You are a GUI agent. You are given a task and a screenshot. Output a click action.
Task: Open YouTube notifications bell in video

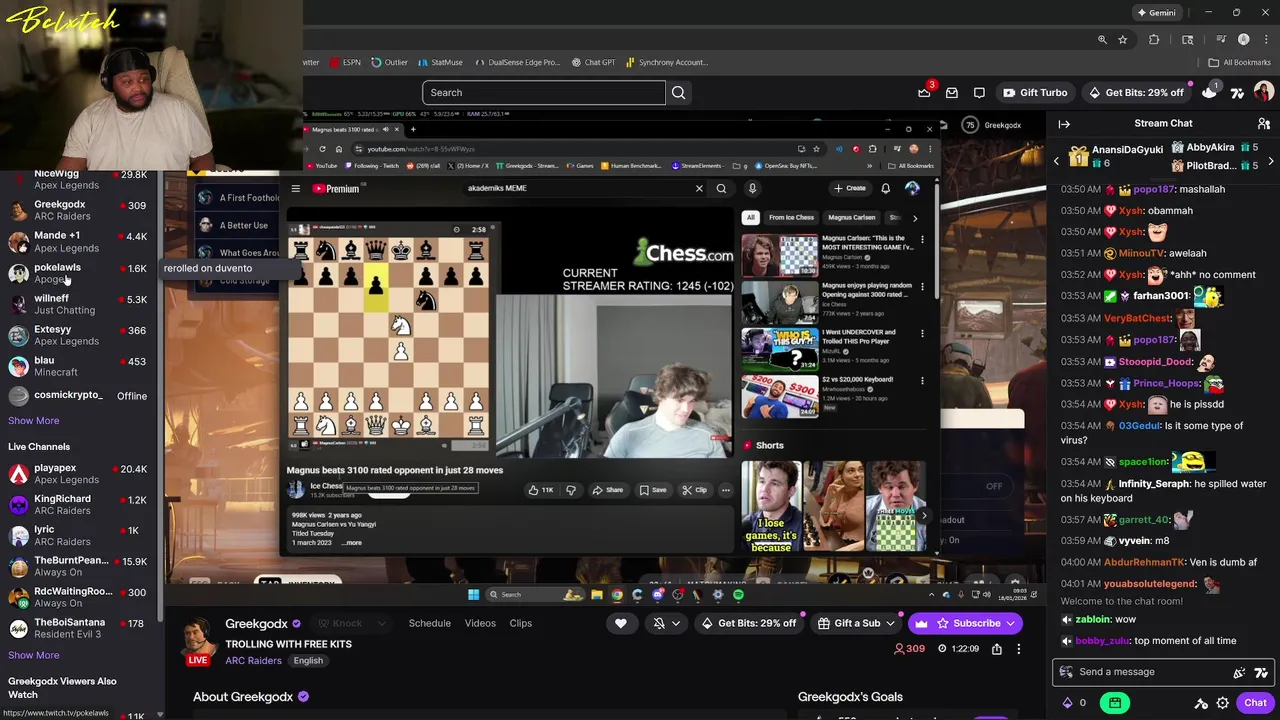coord(885,188)
